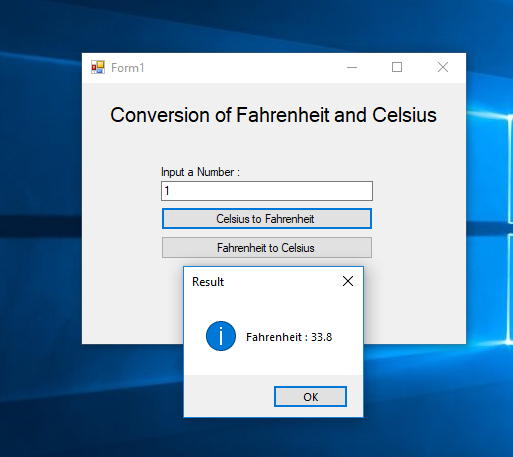513x457 pixels.
Task: Close the Result dialog with the X
Action: click(x=348, y=281)
